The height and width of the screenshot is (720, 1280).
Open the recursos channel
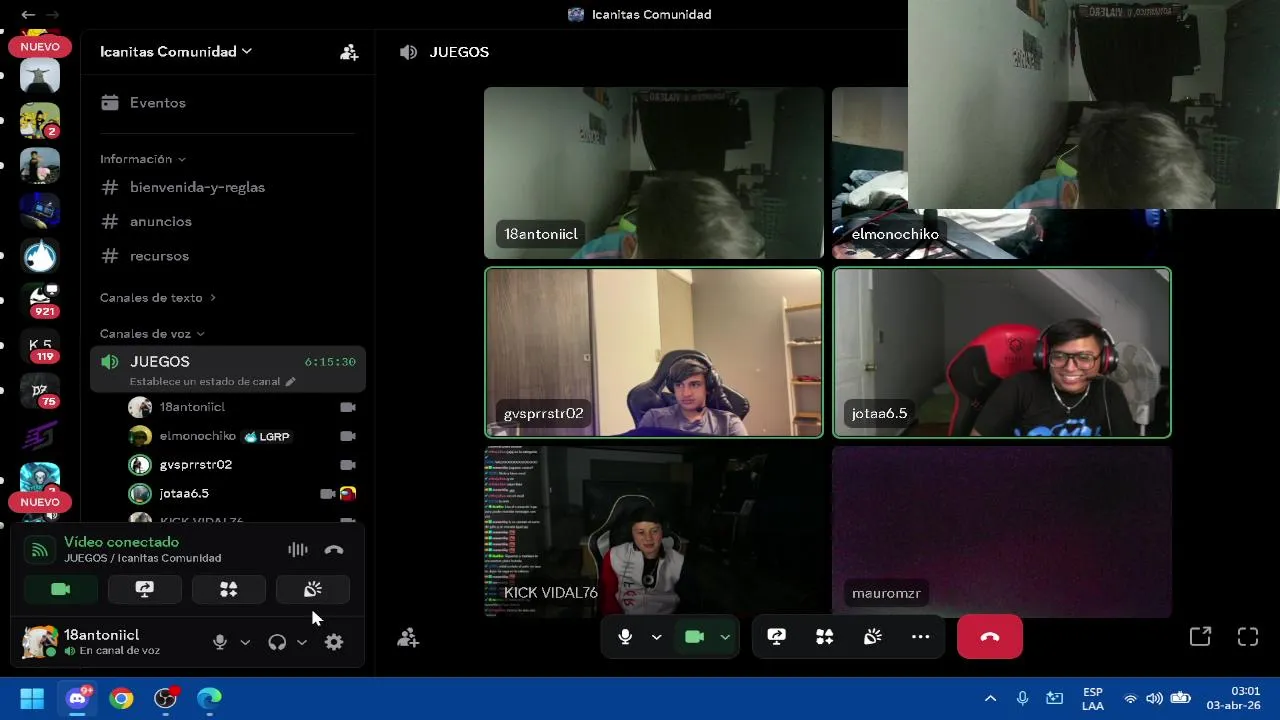point(228,256)
